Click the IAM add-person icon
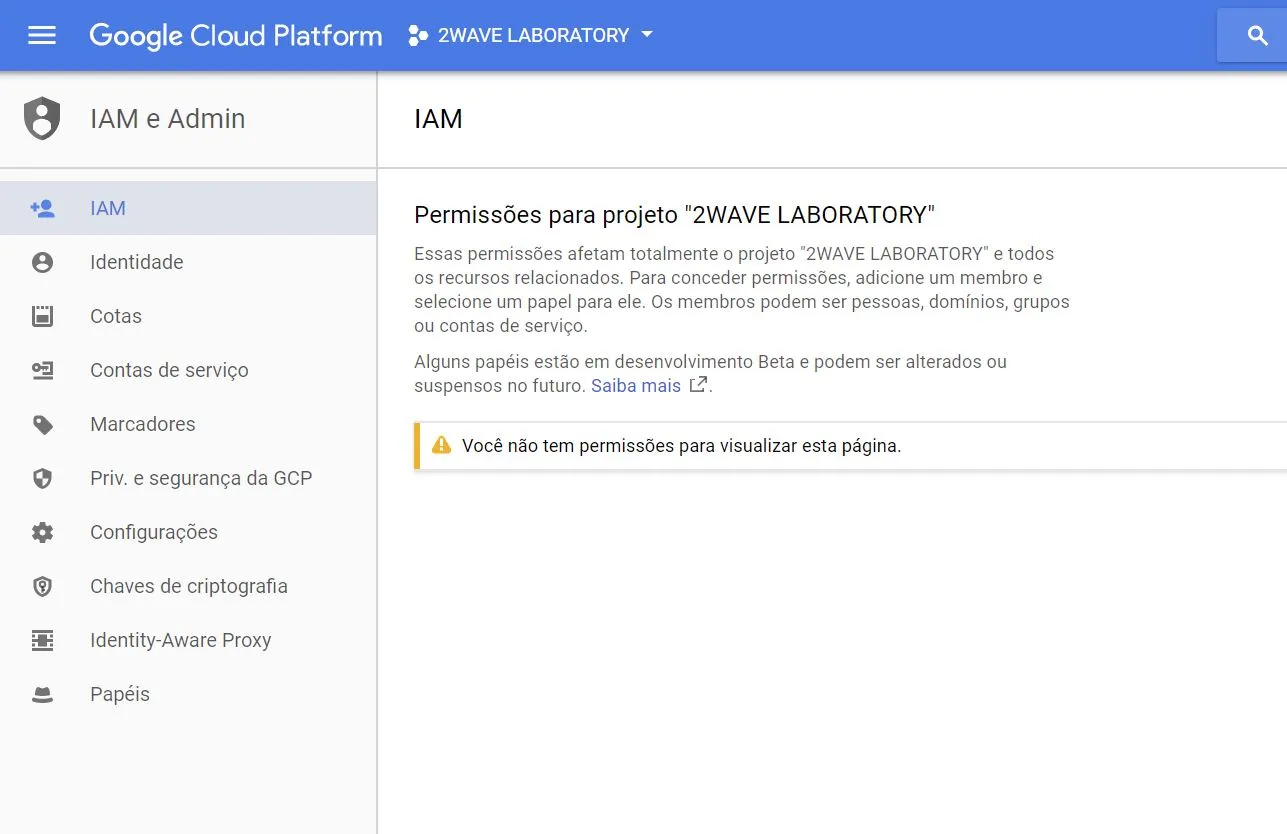Viewport: 1287px width, 834px height. (x=42, y=208)
